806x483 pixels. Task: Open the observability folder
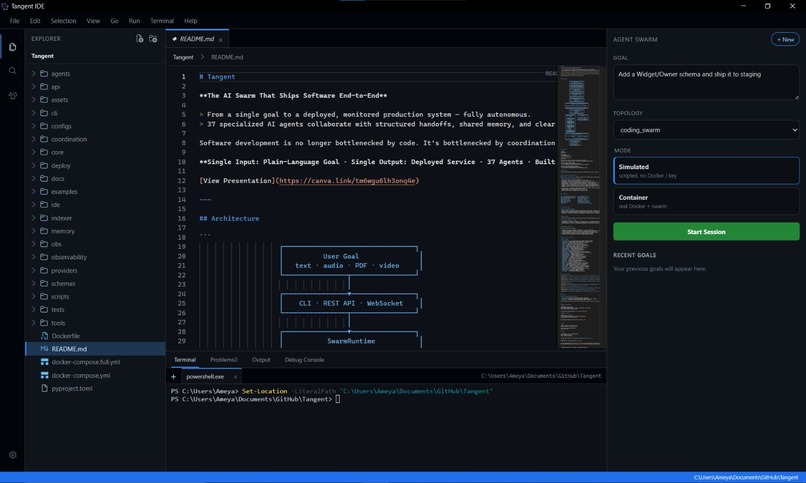click(x=69, y=257)
